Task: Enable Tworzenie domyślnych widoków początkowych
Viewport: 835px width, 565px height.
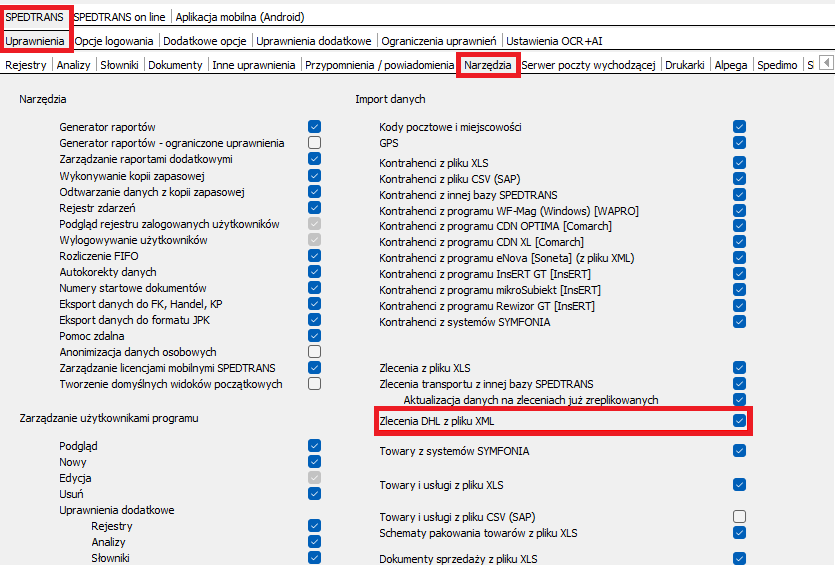Action: point(314,384)
